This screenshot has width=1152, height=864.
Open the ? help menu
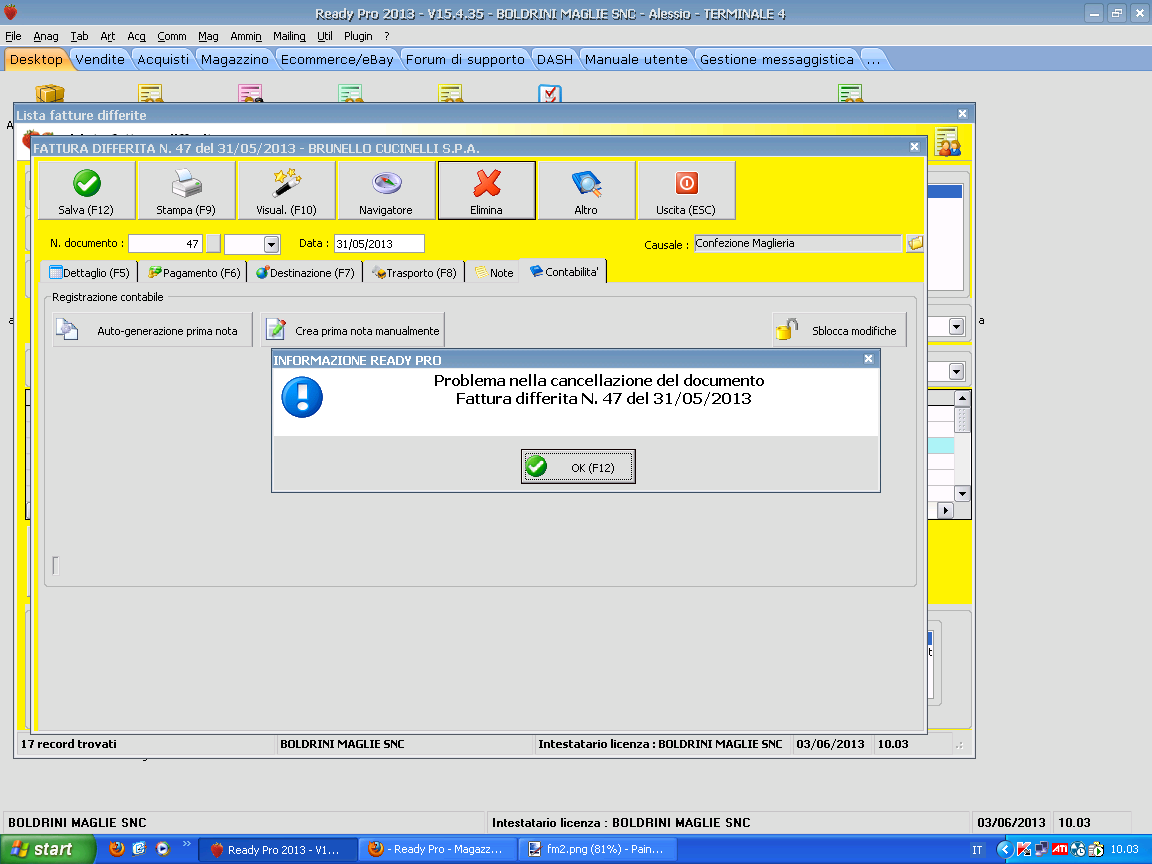coord(386,36)
